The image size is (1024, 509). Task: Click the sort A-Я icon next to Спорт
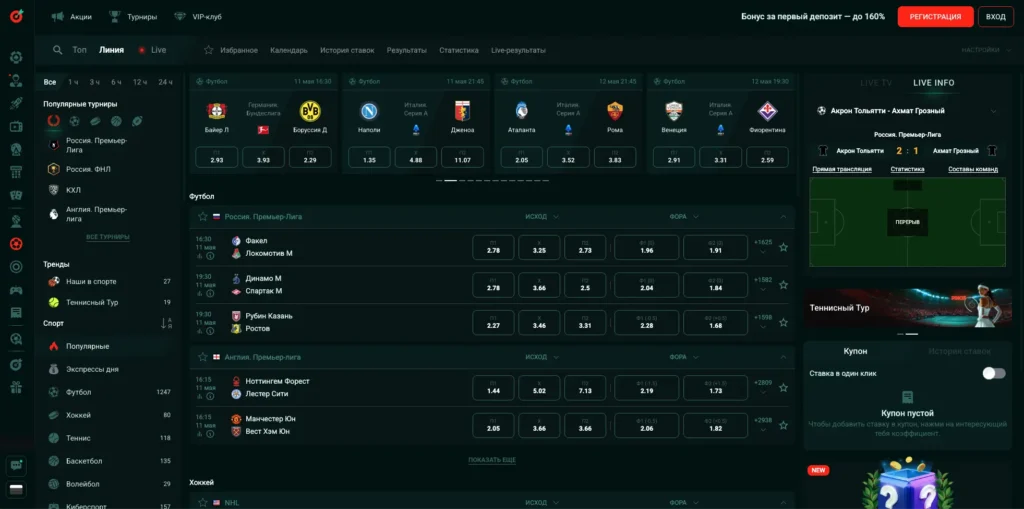pyautogui.click(x=166, y=323)
